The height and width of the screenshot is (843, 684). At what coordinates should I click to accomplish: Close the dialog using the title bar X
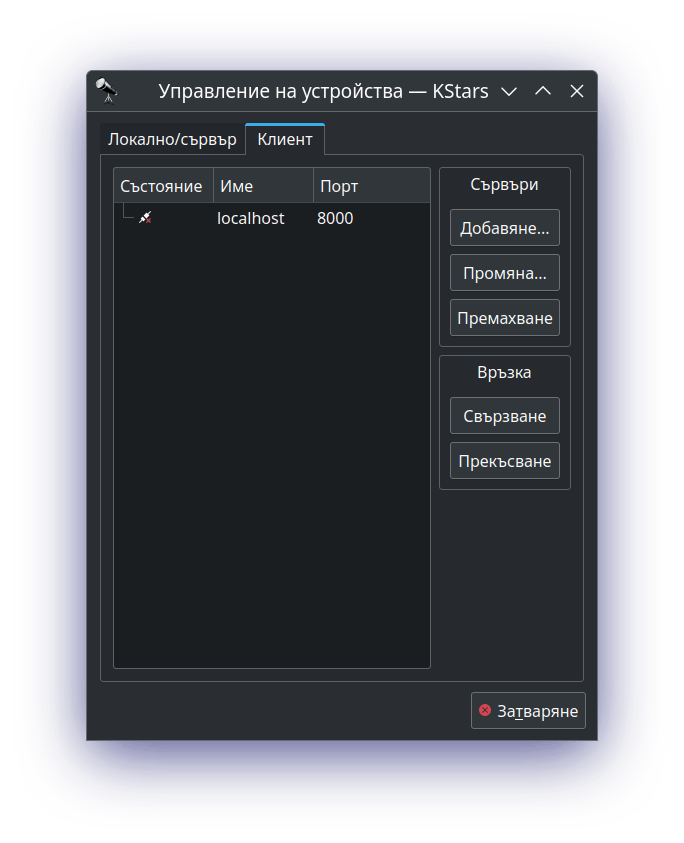(577, 91)
